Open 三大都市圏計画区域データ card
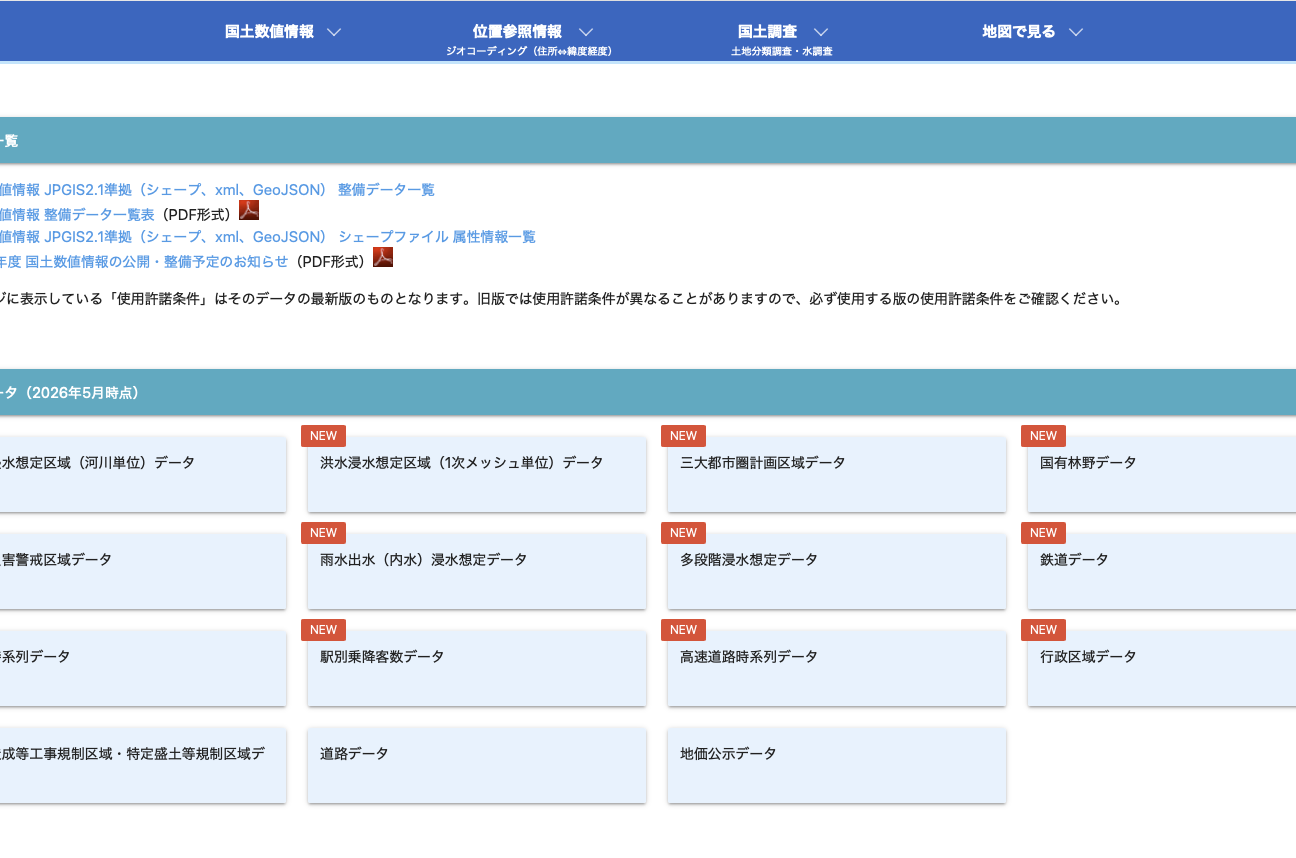Image resolution: width=1296 pixels, height=858 pixels. click(836, 474)
